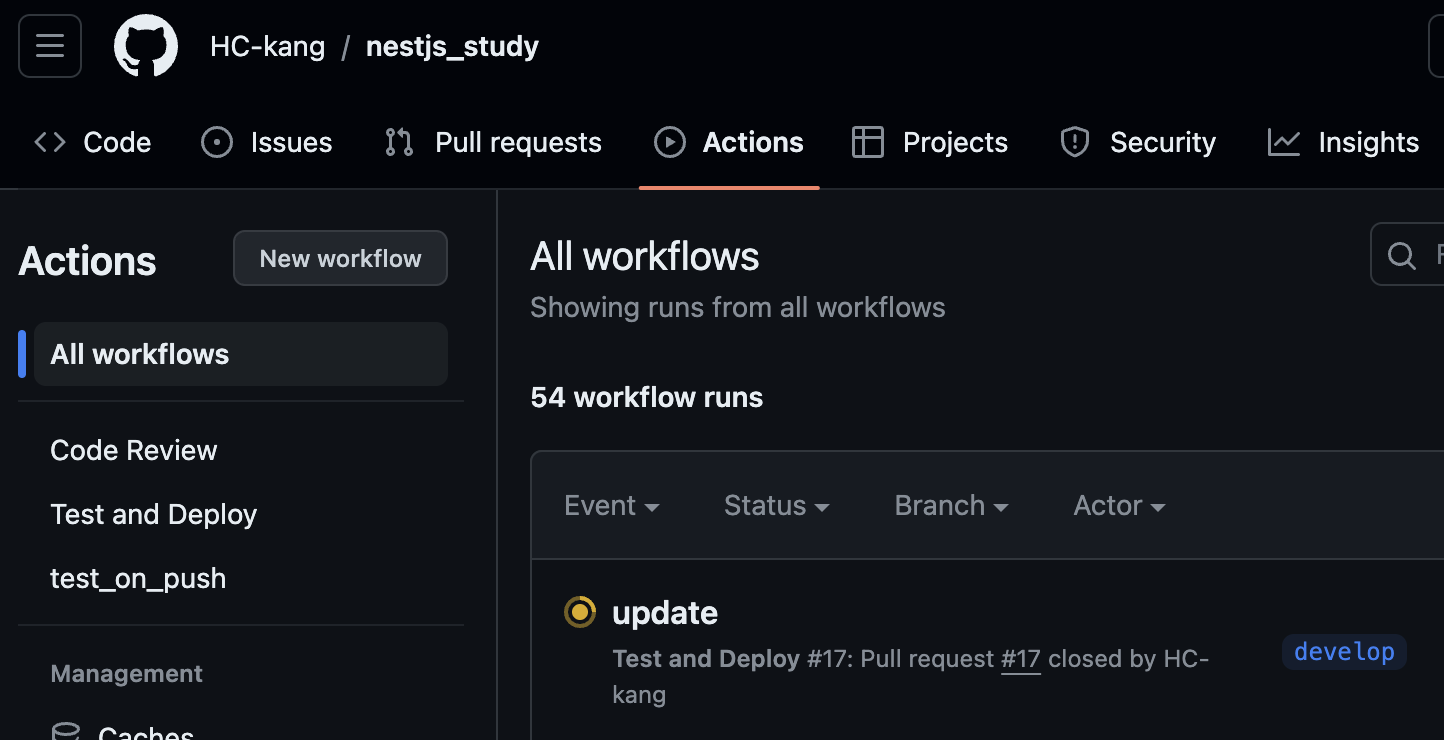The width and height of the screenshot is (1444, 740).
Task: Open the test_on_push workflow
Action: click(138, 578)
